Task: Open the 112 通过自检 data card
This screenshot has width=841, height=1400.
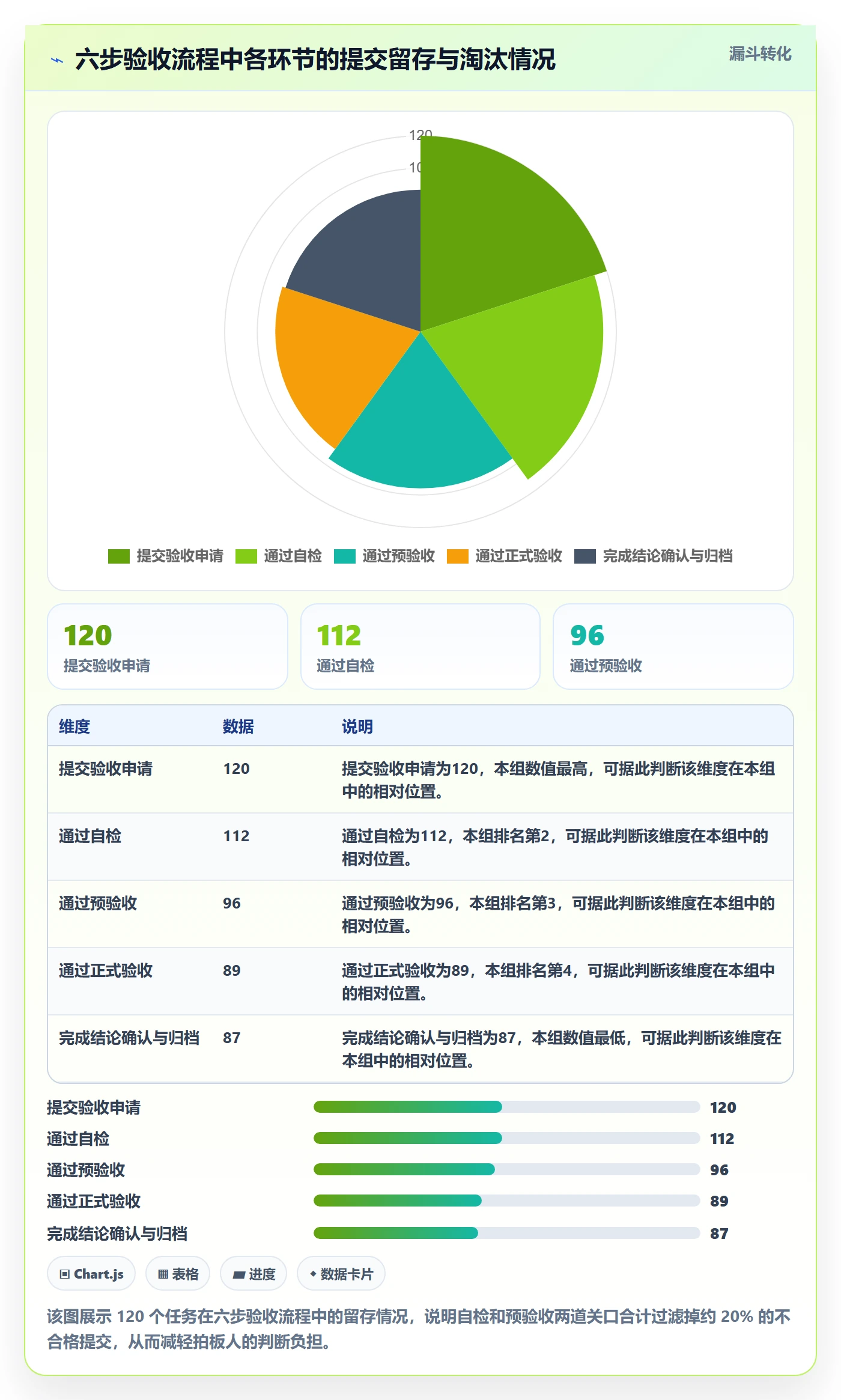Action: (421, 647)
